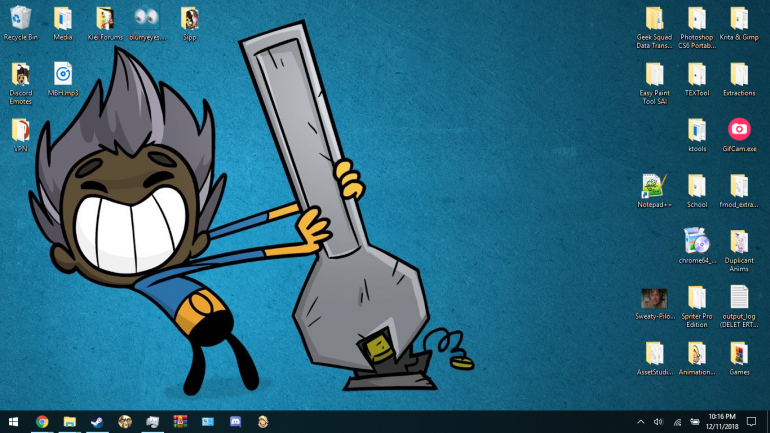This screenshot has width=770, height=433.
Task: Select the chrome64 installer icon
Action: click(695, 242)
